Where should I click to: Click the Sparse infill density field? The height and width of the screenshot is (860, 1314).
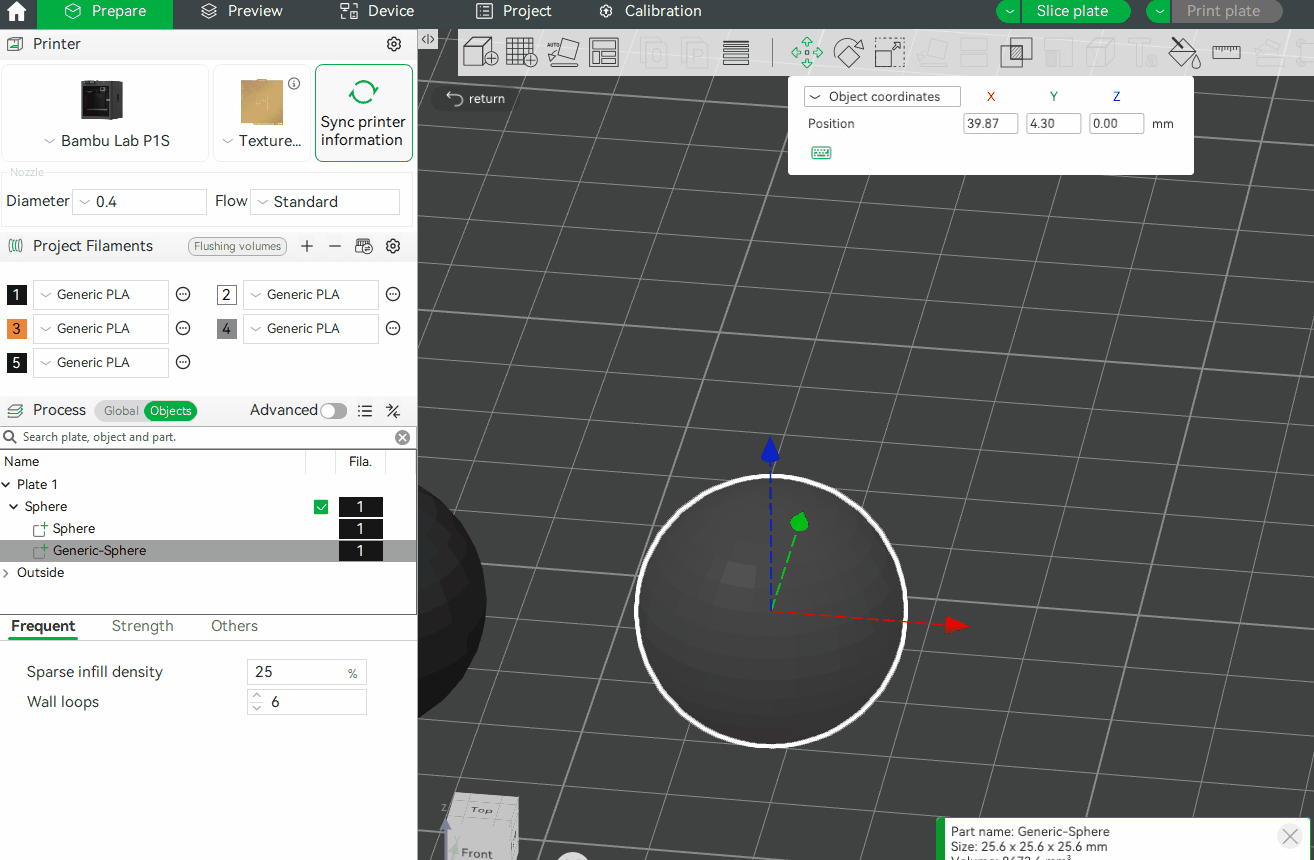tap(307, 672)
